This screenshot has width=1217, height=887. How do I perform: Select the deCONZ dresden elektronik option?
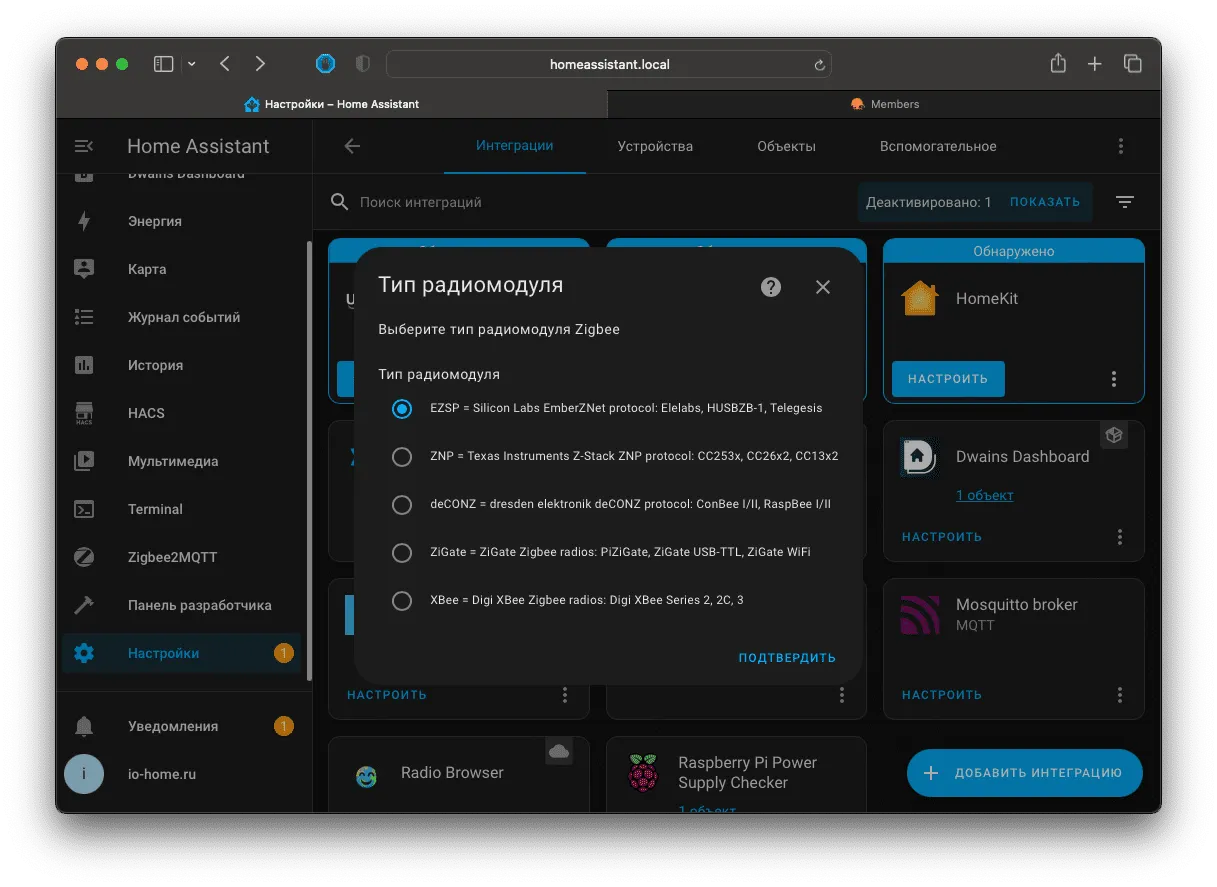[x=402, y=504]
